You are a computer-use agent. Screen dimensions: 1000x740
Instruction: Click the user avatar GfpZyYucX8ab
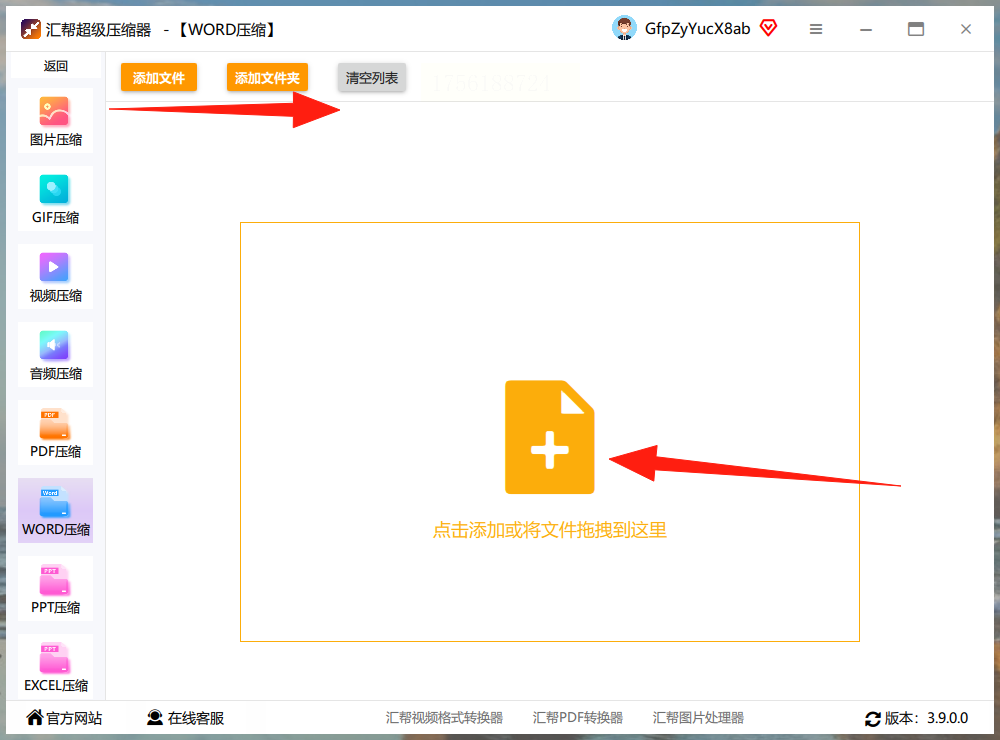pyautogui.click(x=624, y=29)
